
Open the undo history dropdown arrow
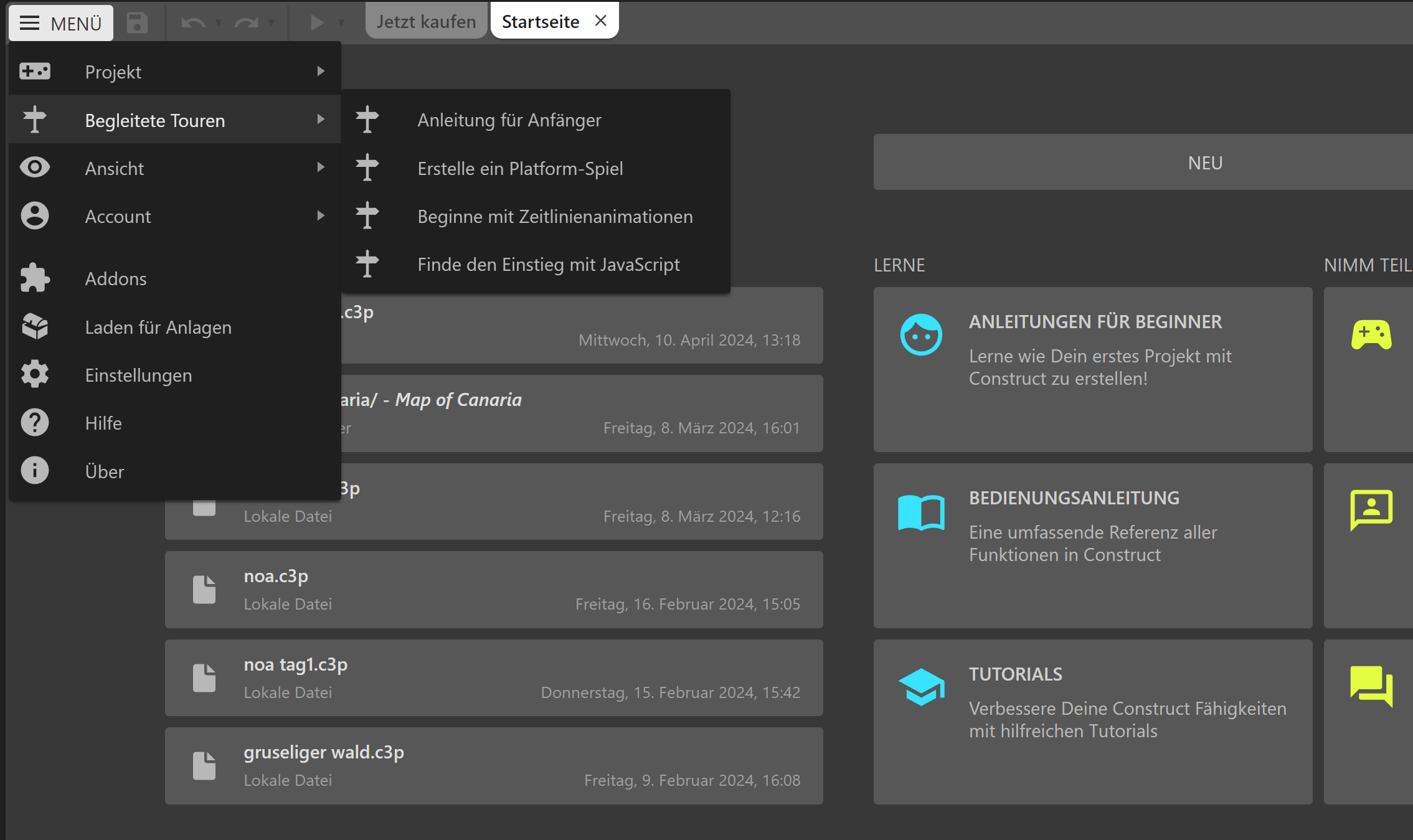coord(219,23)
